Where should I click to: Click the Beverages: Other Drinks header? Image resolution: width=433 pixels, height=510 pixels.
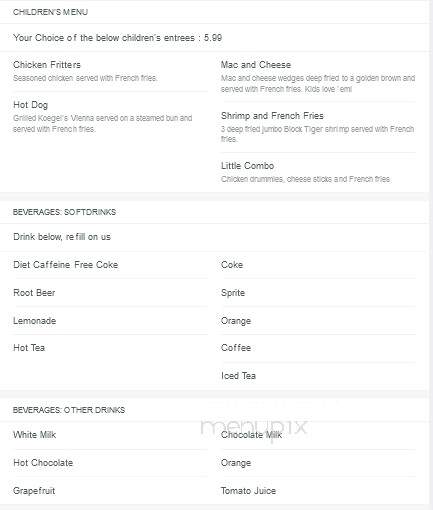click(69, 410)
